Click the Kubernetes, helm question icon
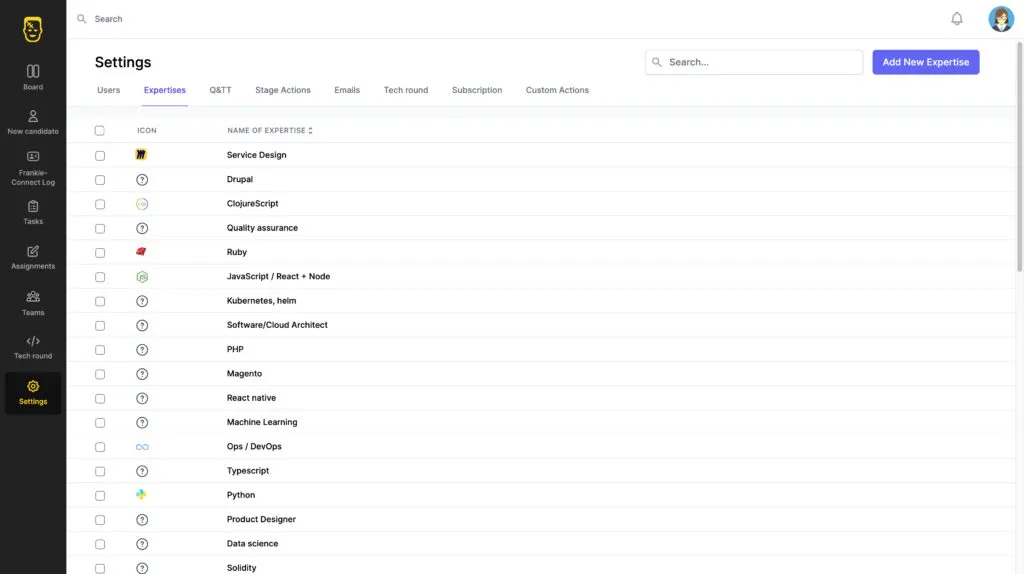This screenshot has width=1024, height=574. (x=142, y=301)
